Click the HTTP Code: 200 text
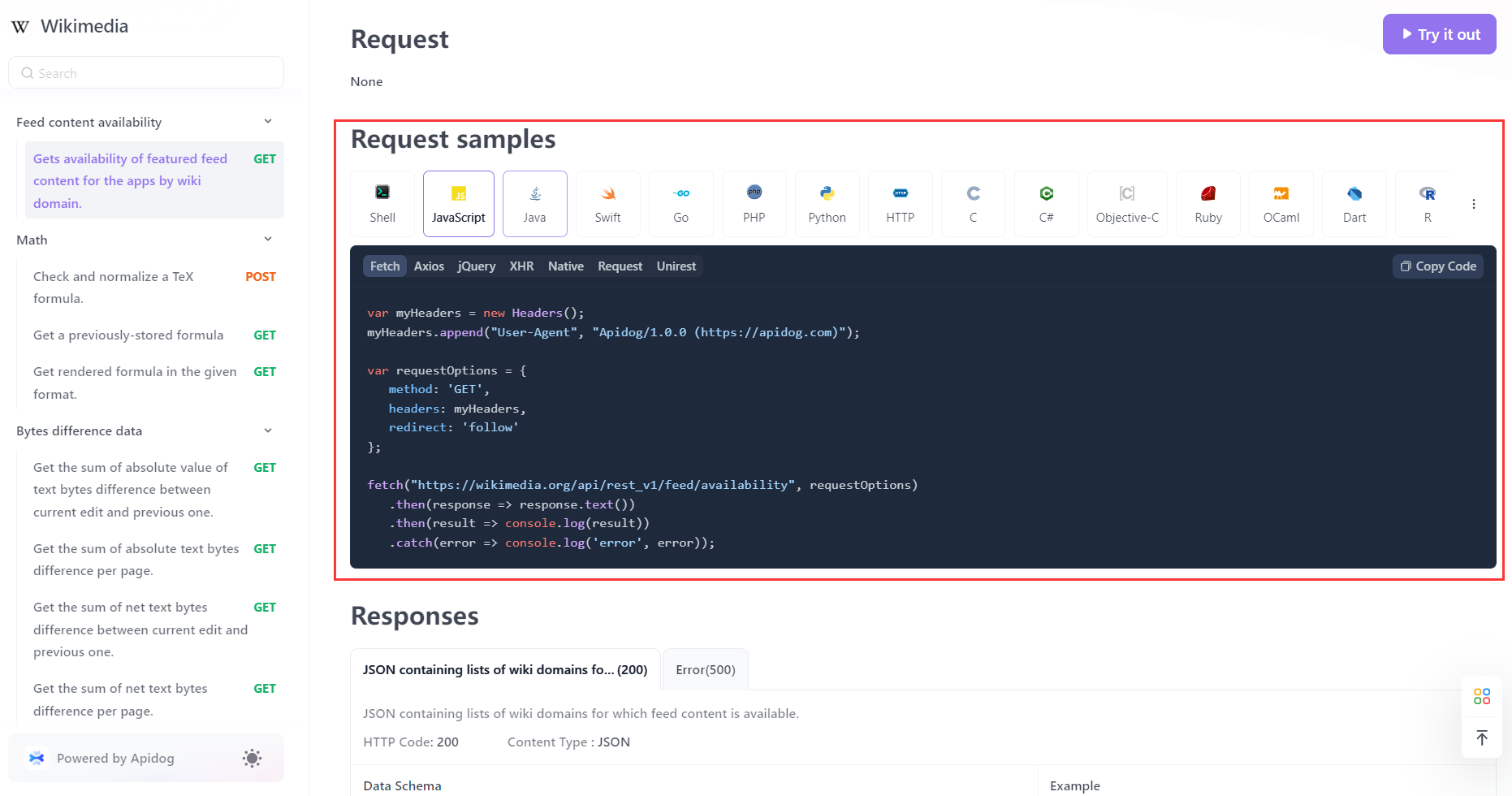This screenshot has height=796, width=1512. tap(411, 742)
